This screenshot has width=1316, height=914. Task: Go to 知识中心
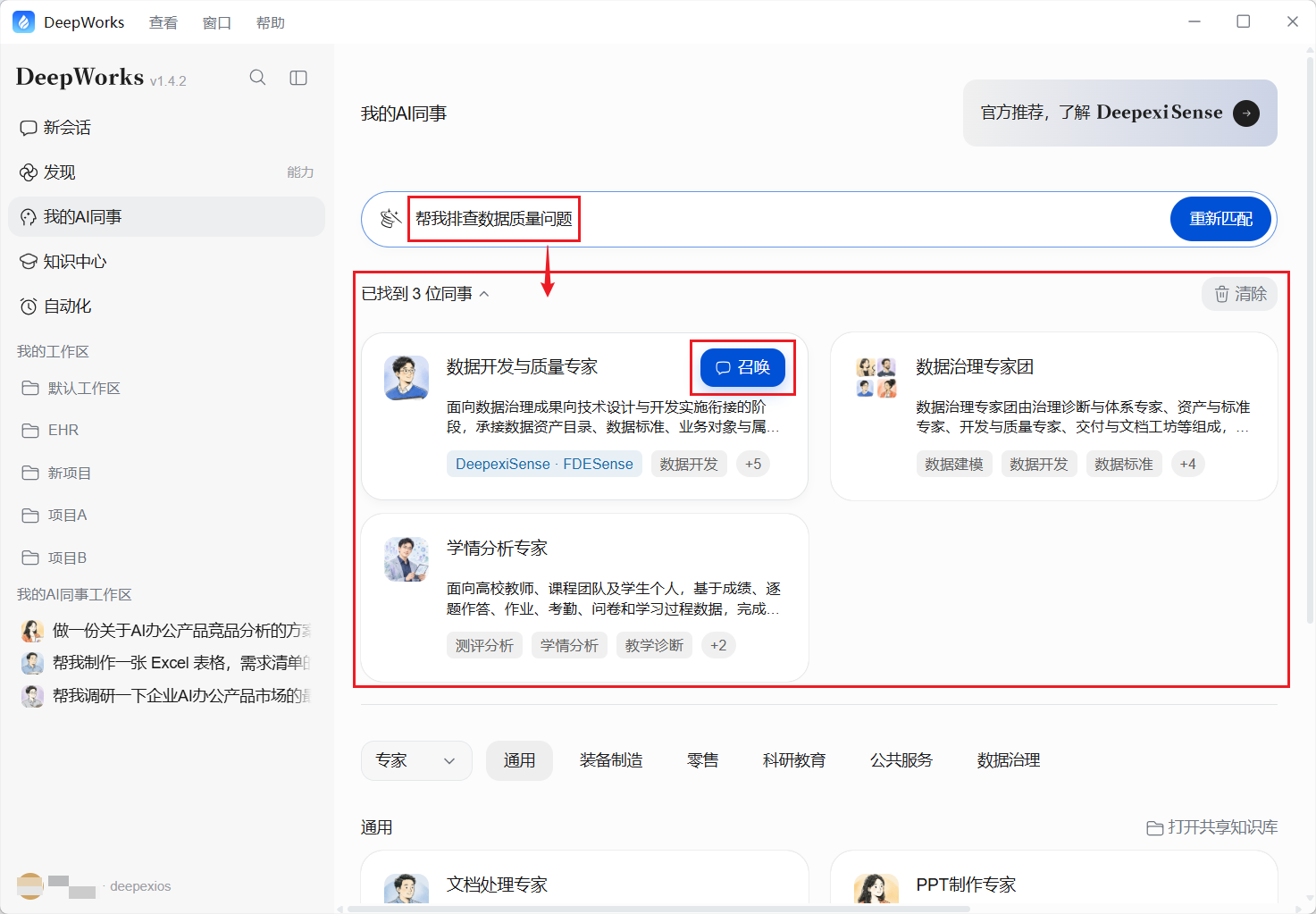[166, 262]
